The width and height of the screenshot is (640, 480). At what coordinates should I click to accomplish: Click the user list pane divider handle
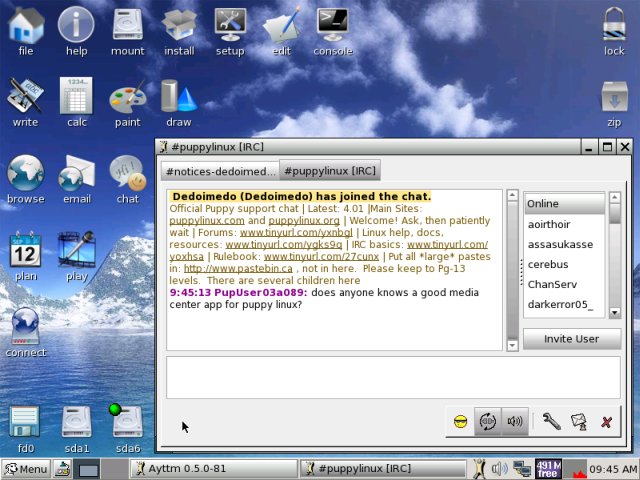point(521,273)
